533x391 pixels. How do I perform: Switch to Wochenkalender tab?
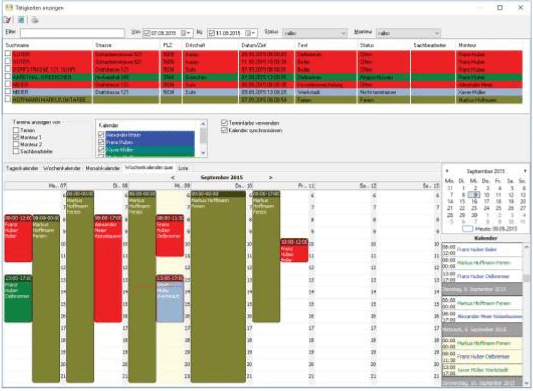click(62, 168)
